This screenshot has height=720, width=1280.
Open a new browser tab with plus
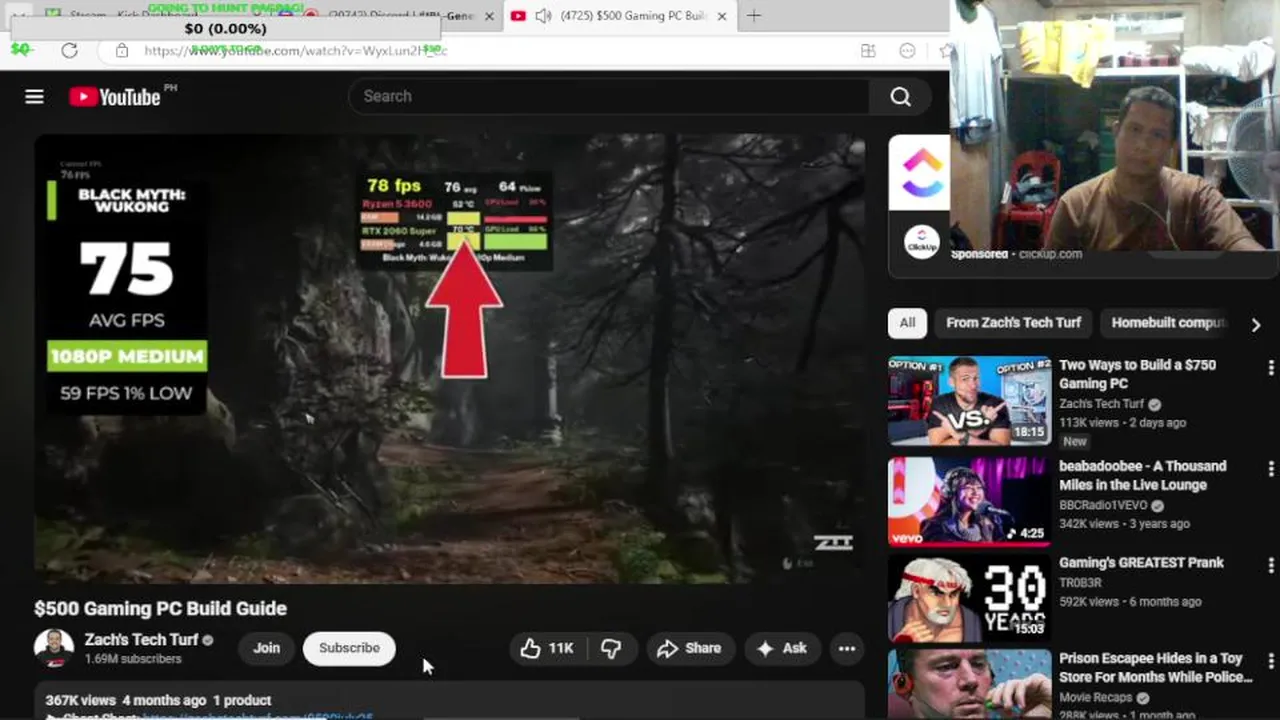[754, 15]
